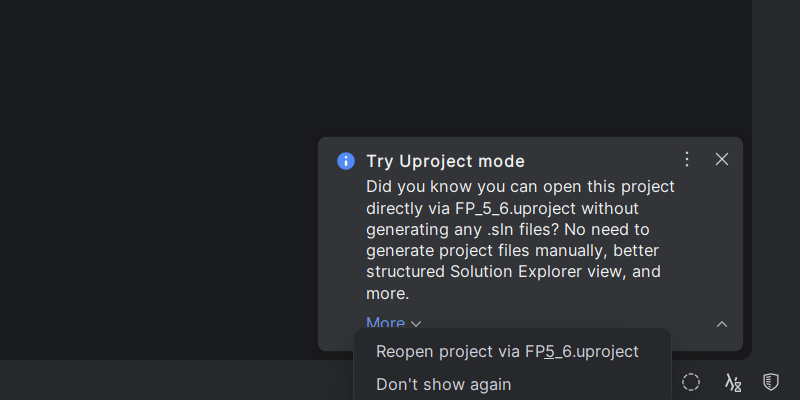This screenshot has height=400, width=800.
Task: Collapse the notification with the up chevron
Action: tap(722, 324)
